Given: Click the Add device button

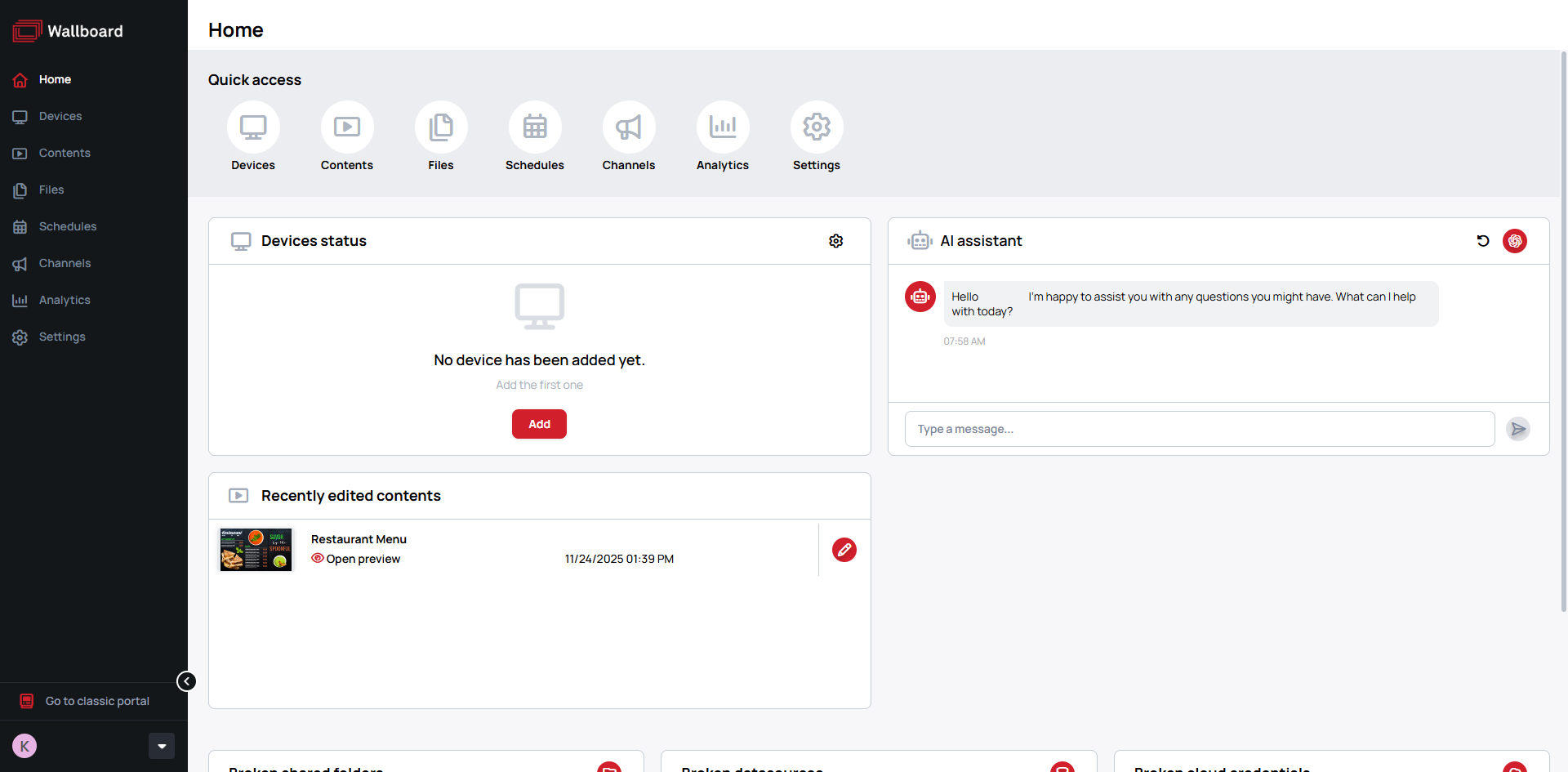Looking at the screenshot, I should [539, 424].
